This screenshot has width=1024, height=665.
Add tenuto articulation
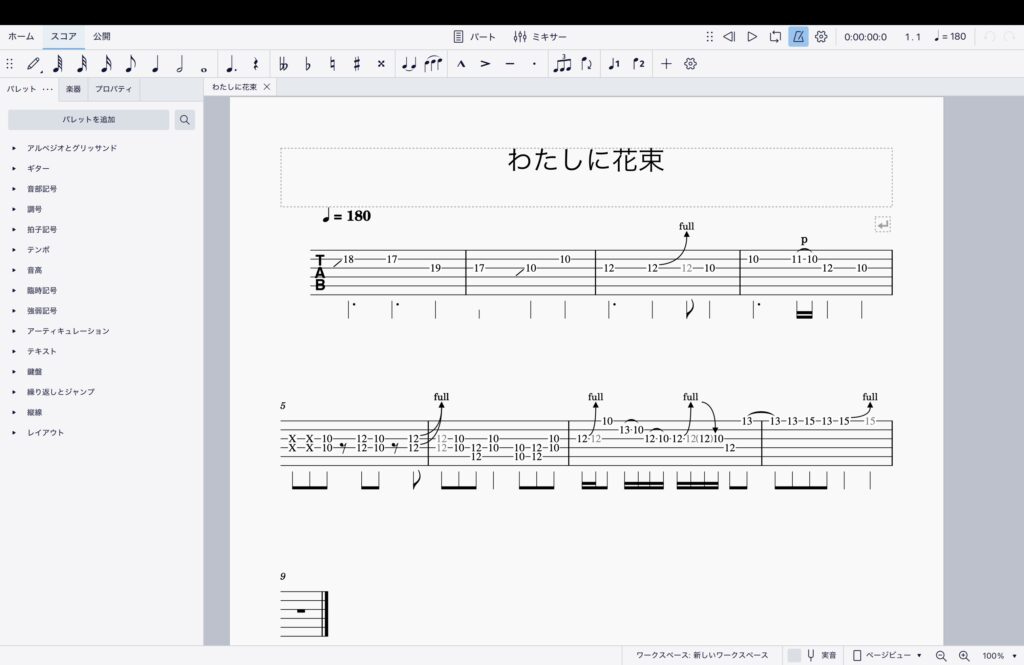[x=510, y=64]
